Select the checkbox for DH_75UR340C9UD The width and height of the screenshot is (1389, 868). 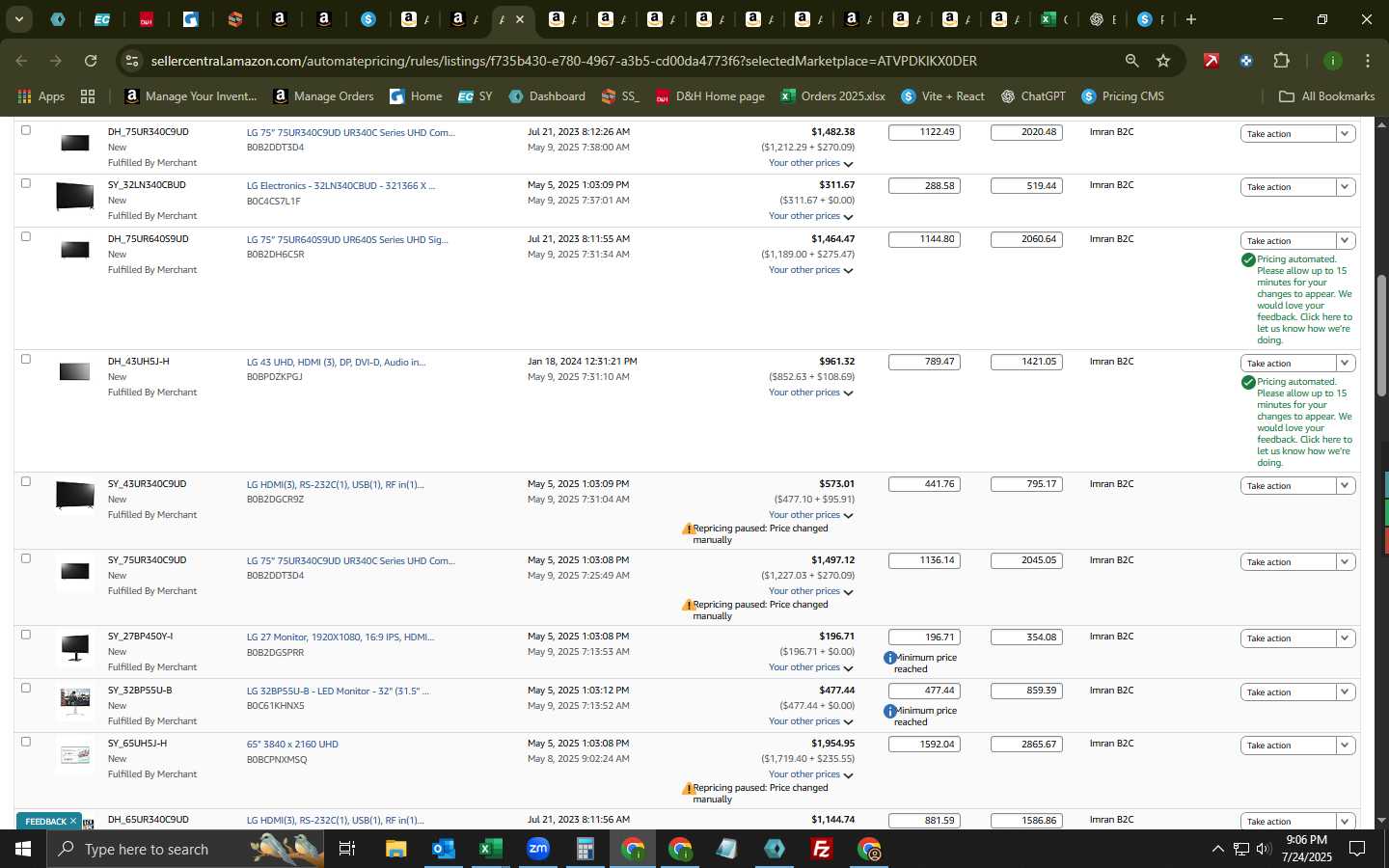click(x=26, y=130)
